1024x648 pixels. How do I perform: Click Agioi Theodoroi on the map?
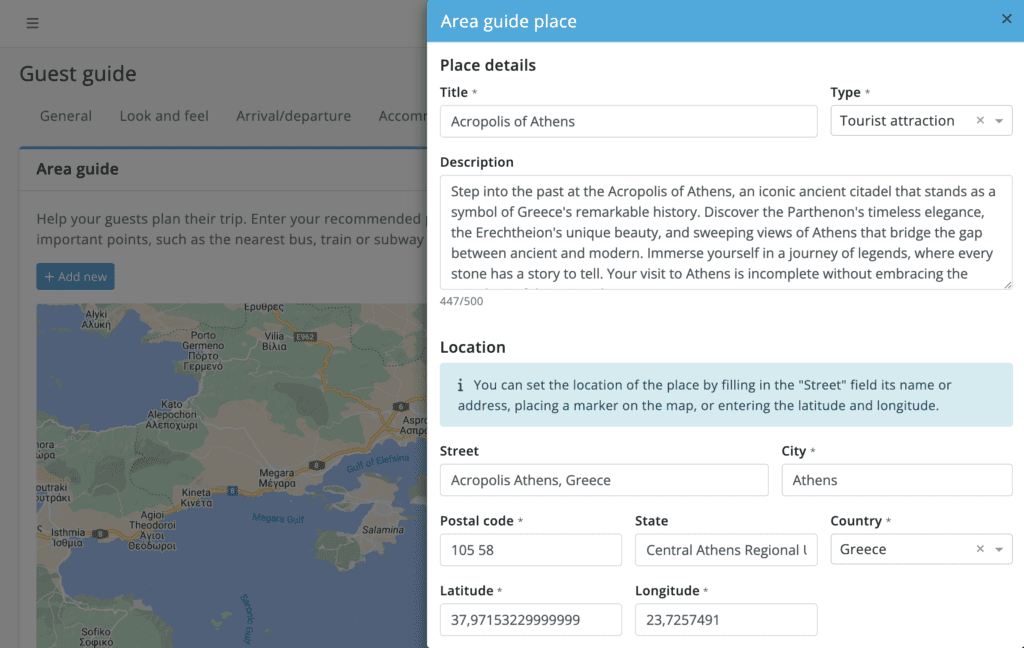(152, 530)
